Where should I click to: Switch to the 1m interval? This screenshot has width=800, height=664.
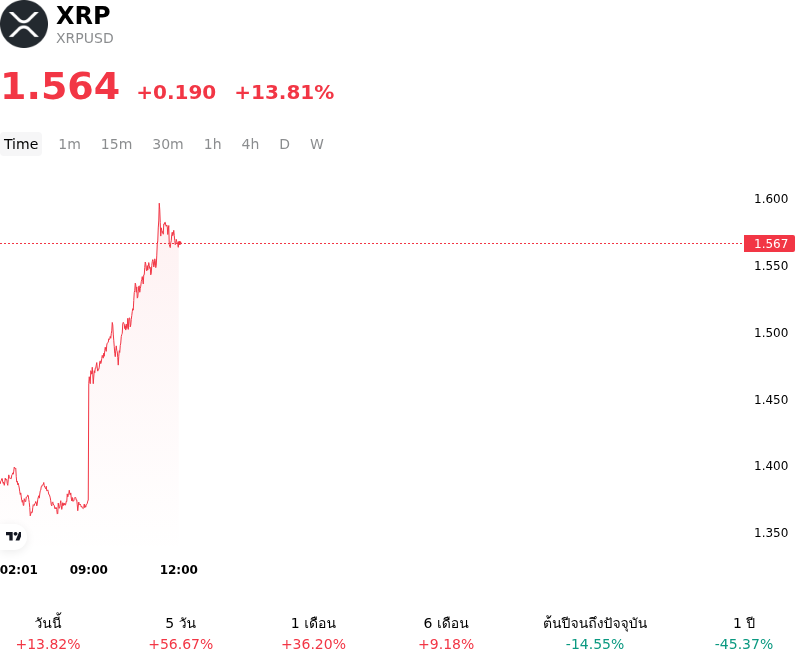pyautogui.click(x=69, y=144)
